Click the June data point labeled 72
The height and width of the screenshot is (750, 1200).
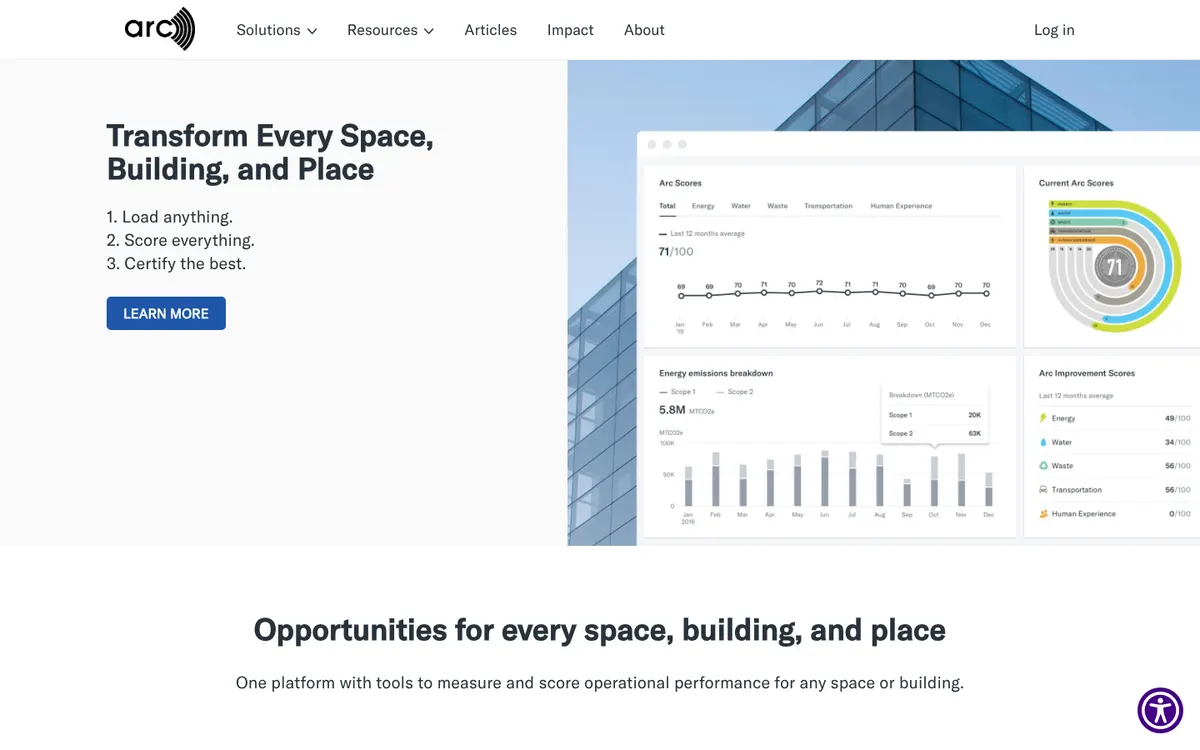819,290
